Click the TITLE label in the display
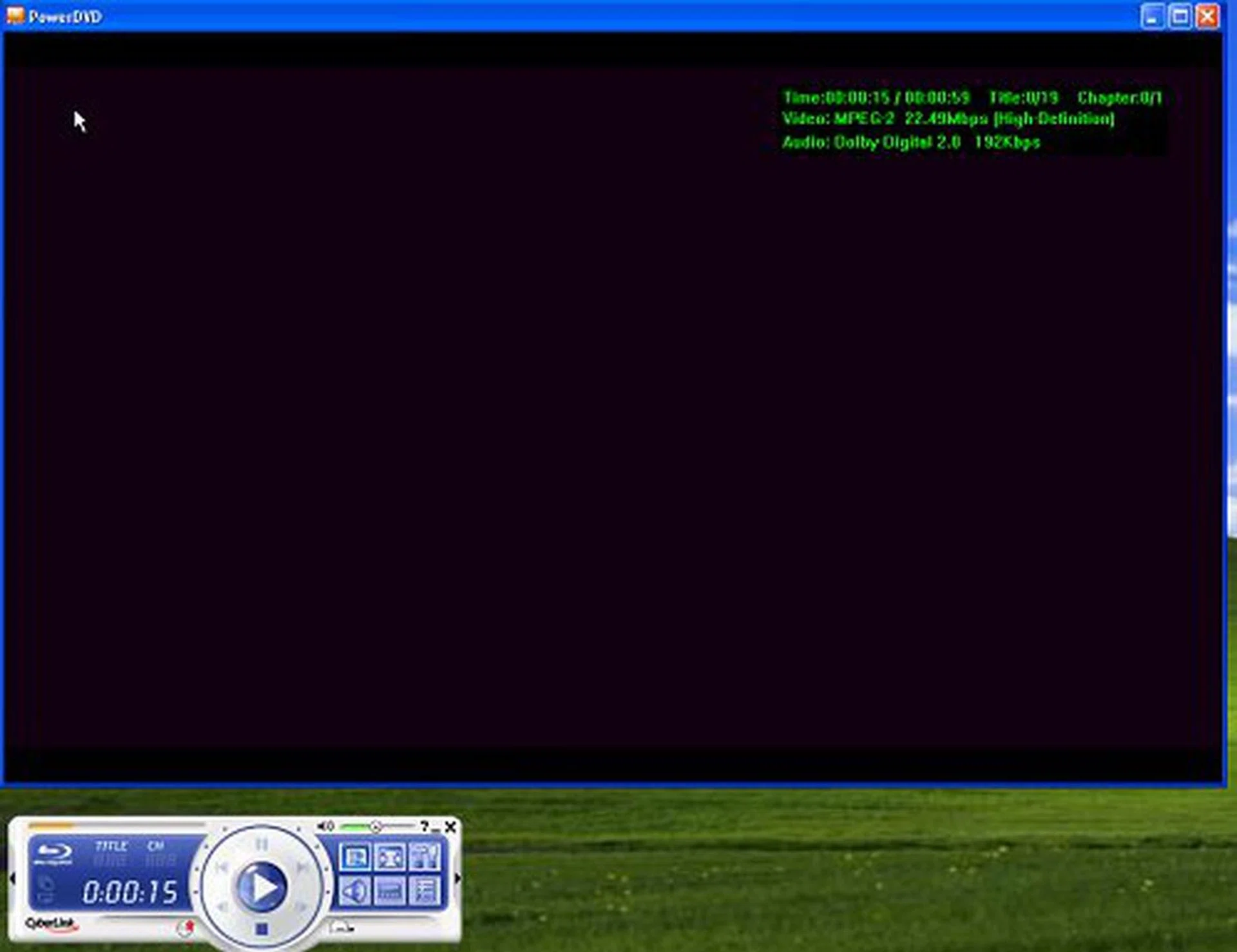 pos(111,846)
